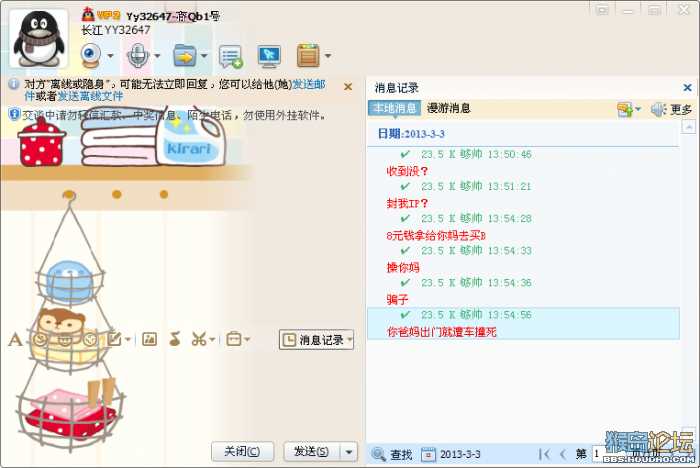Viewport: 700px width, 468px height.
Task: Click the 发送离线文件 link
Action: (90, 96)
